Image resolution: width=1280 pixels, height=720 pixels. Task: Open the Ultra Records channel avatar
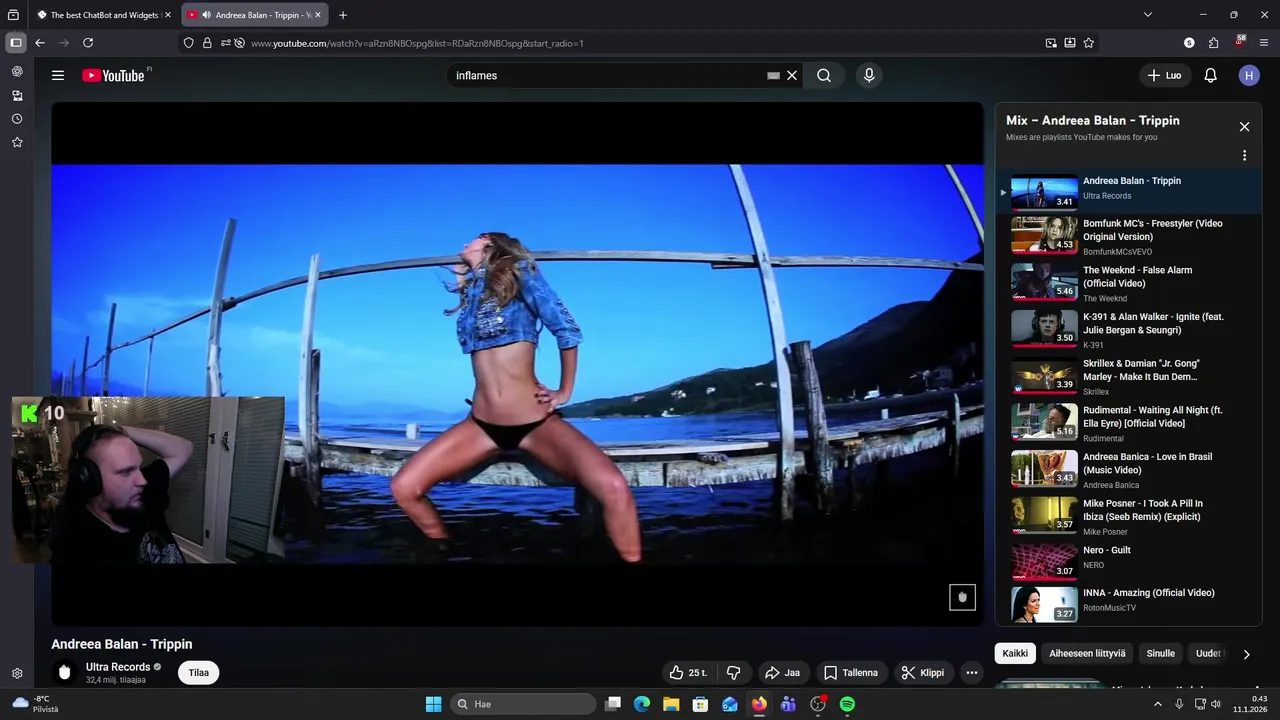coord(65,672)
